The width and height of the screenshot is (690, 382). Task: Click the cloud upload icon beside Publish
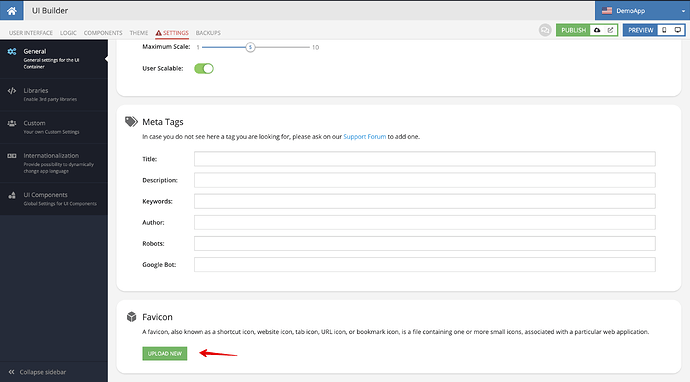pos(597,30)
